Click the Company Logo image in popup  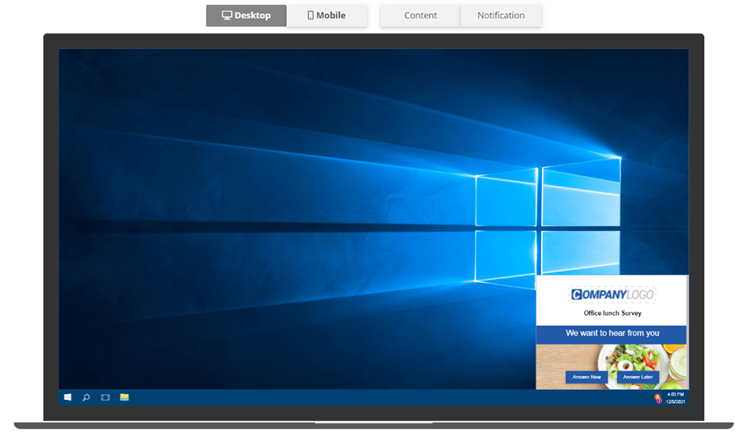coord(612,294)
